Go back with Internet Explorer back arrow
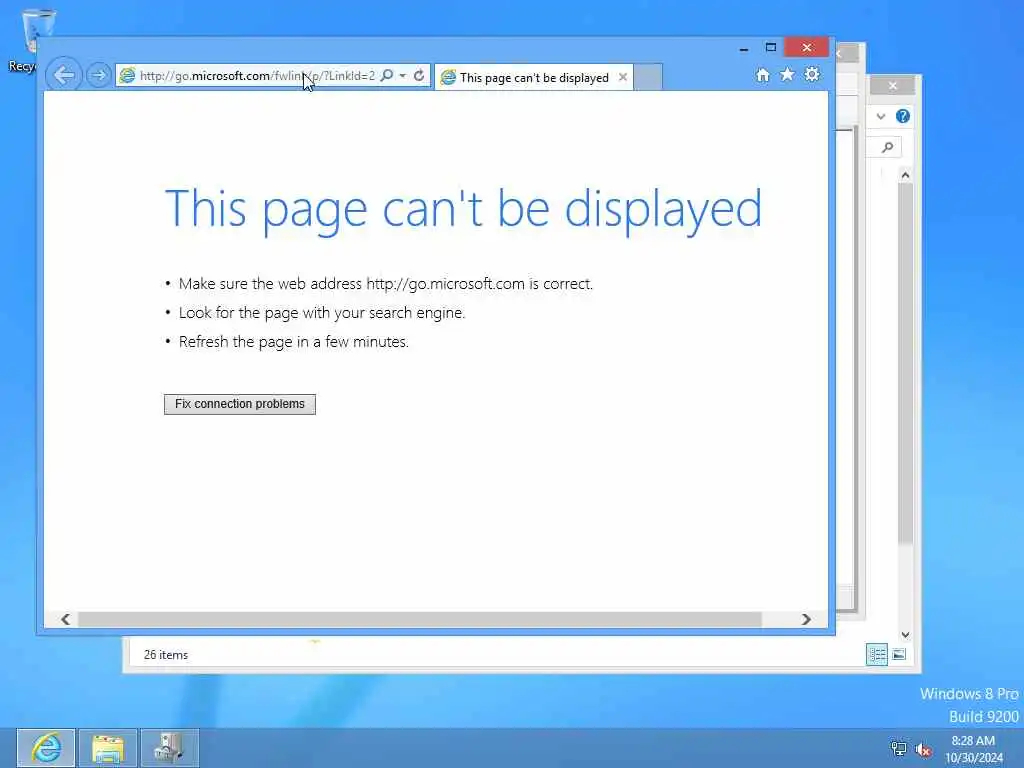Image resolution: width=1024 pixels, height=768 pixels. pyautogui.click(x=64, y=75)
